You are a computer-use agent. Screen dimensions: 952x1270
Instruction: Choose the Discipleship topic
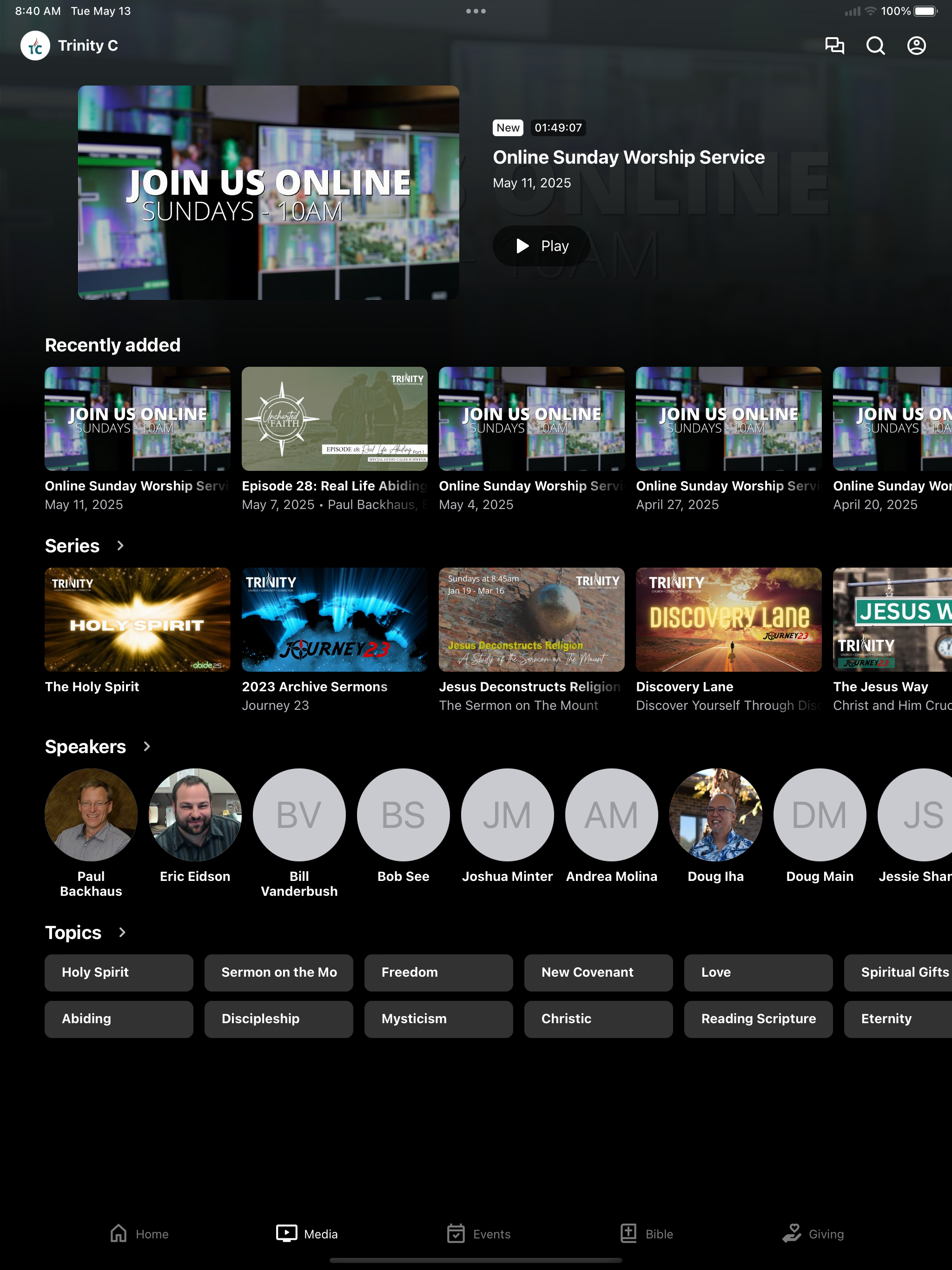click(x=278, y=1019)
